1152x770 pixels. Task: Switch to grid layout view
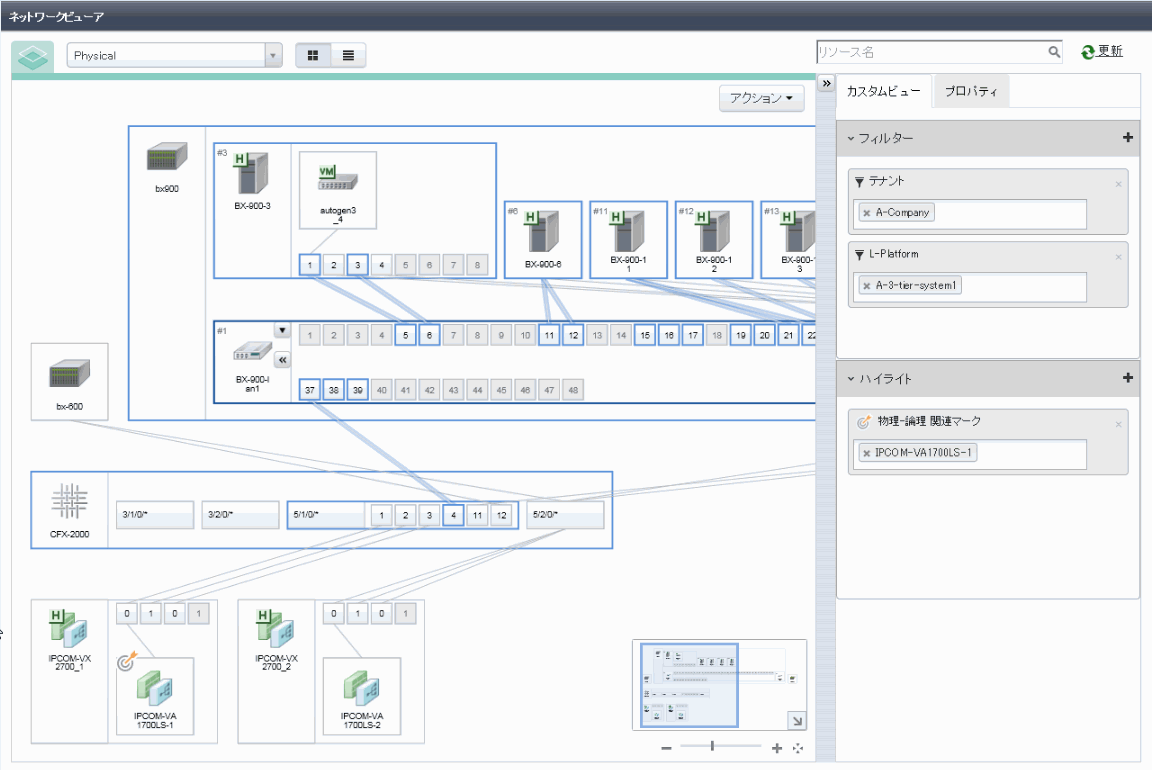pos(313,55)
